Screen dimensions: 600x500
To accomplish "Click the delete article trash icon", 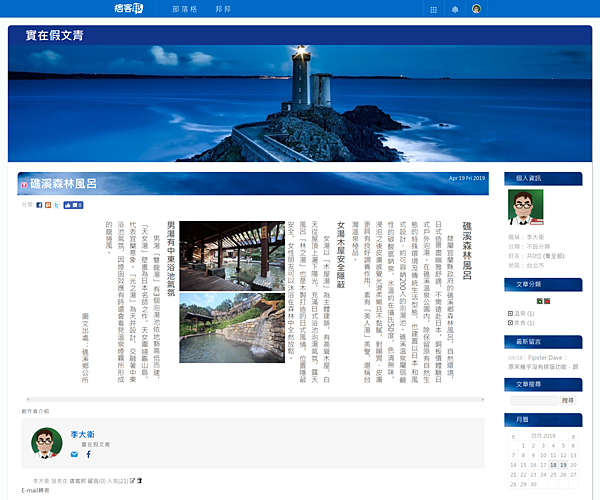I will click(x=139, y=480).
